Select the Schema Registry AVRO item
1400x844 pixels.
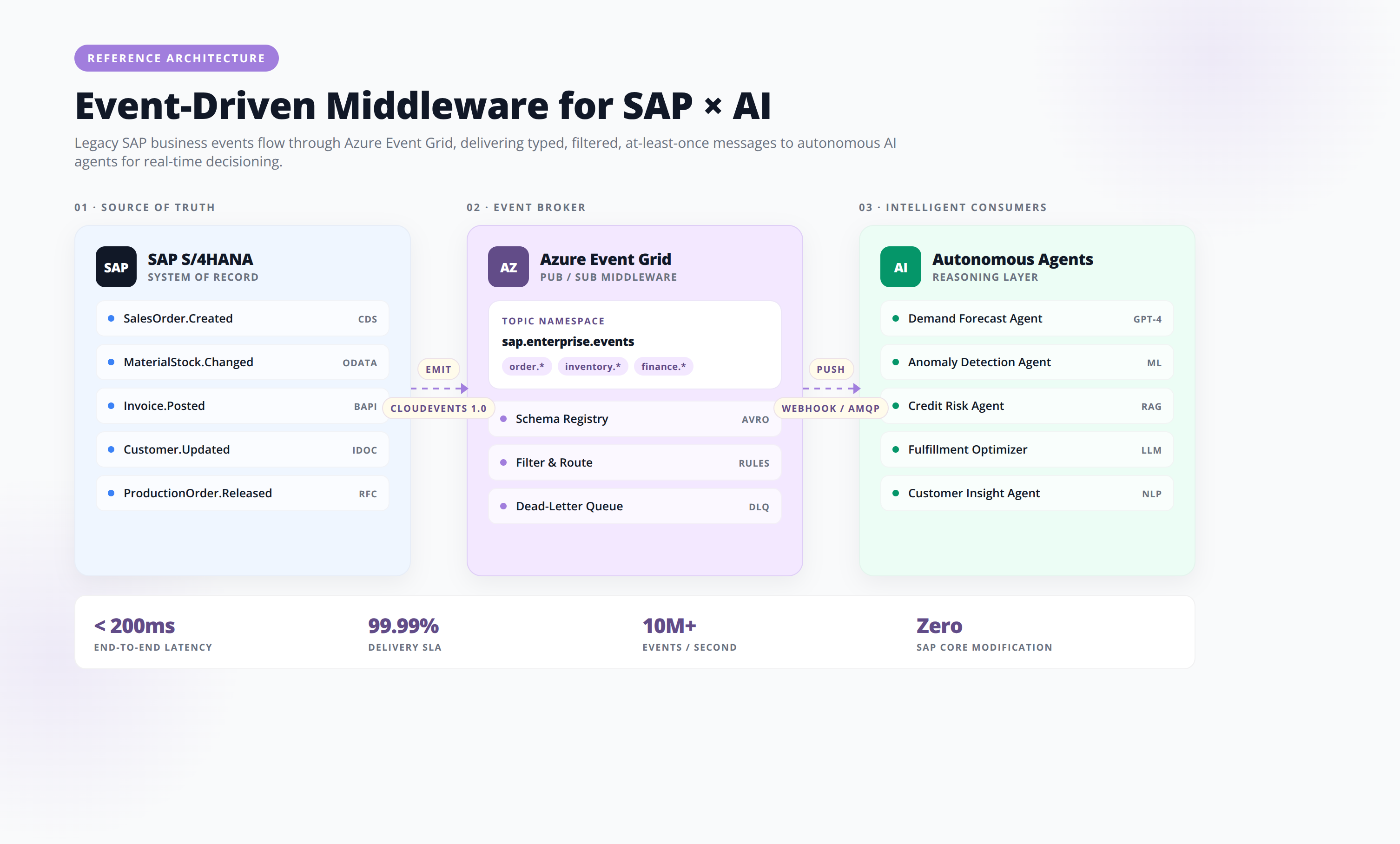pyautogui.click(x=634, y=419)
